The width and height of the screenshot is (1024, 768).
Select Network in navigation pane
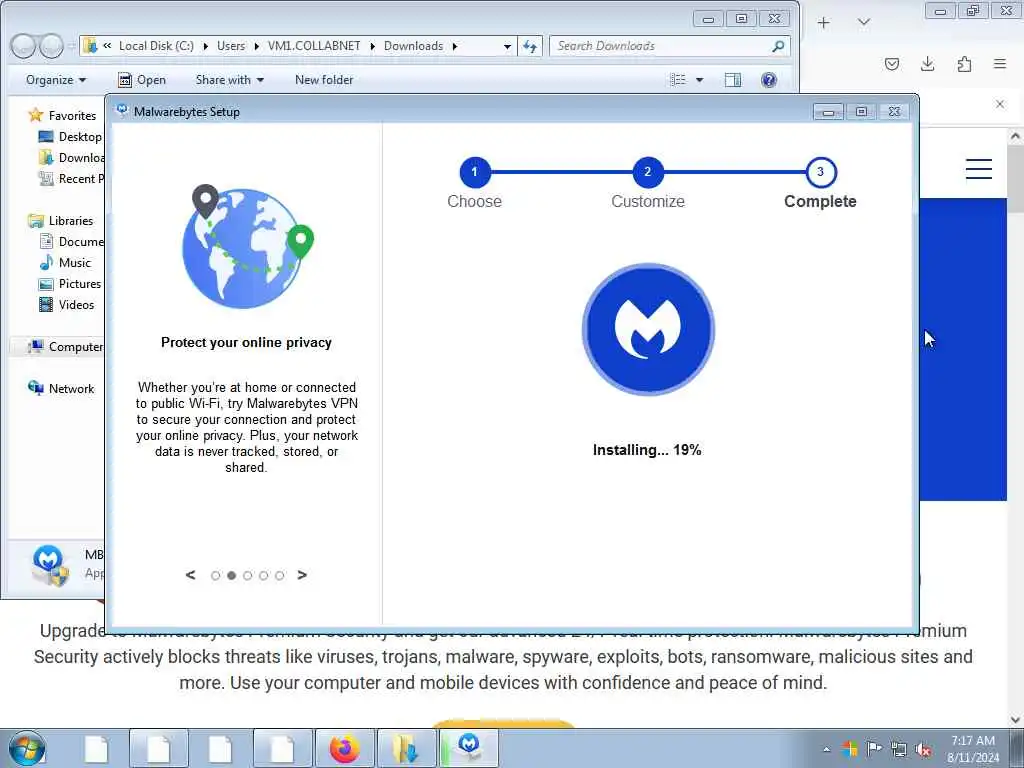coord(61,389)
